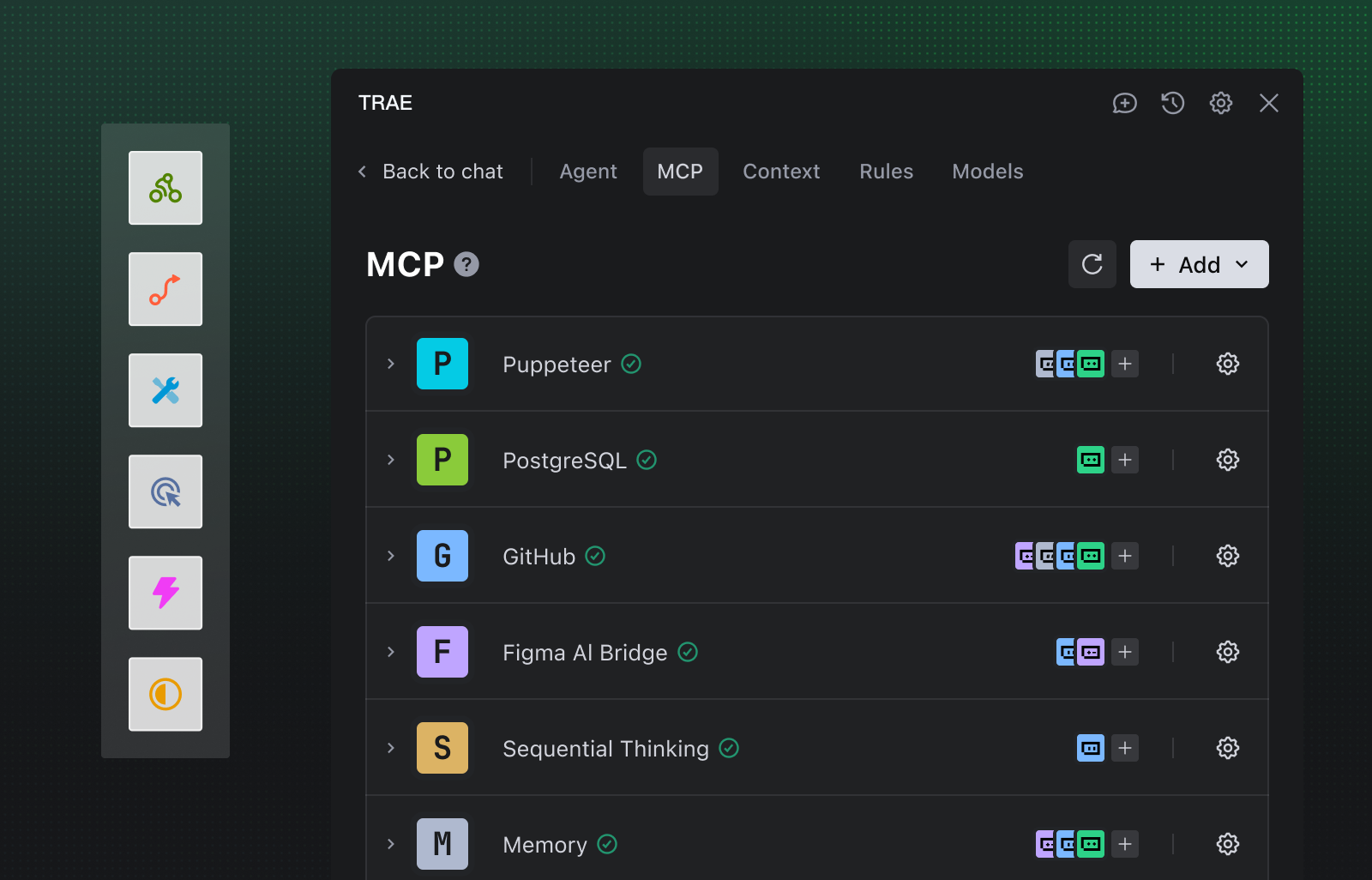1372x880 pixels.
Task: Open the Add server dropdown
Action: (1199, 264)
